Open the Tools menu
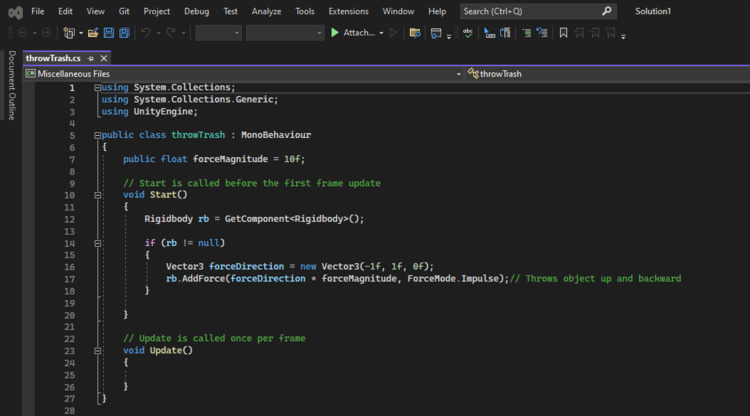Screen dimensions: 750x416 point(305,11)
